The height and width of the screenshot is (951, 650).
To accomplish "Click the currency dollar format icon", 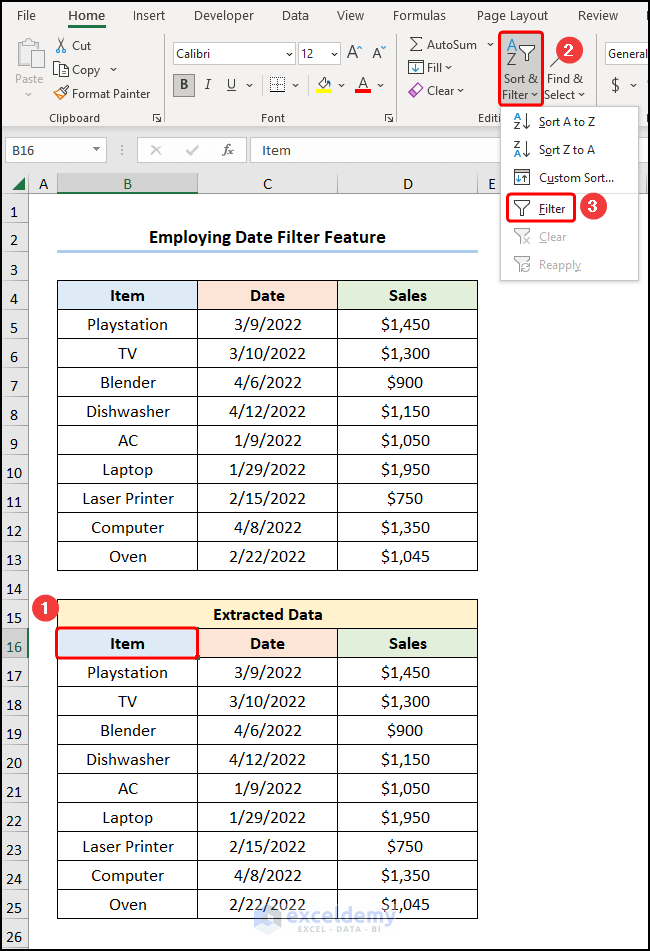I will (x=615, y=85).
